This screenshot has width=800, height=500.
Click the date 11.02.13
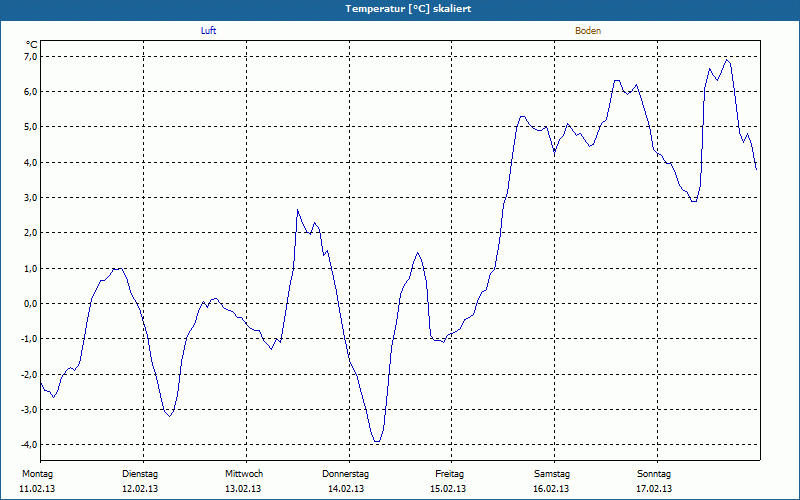(37, 489)
